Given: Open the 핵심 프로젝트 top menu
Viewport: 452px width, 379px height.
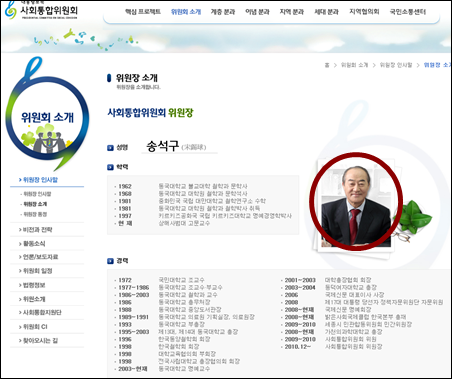Looking at the screenshot, I should (x=143, y=12).
